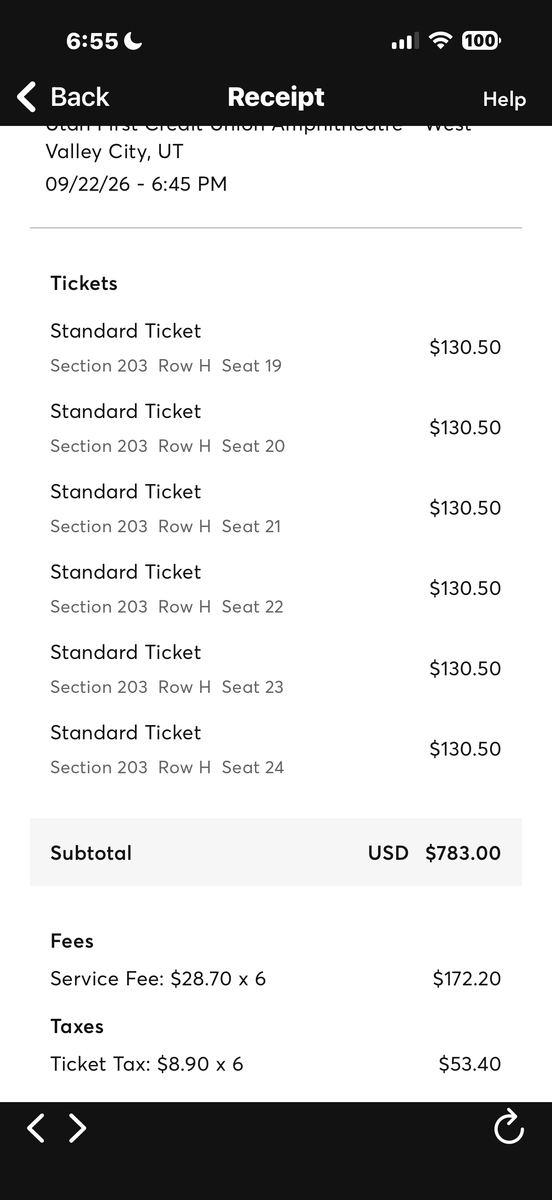Select the Standard Ticket for Seat 21
Image resolution: width=552 pixels, height=1200 pixels.
click(276, 508)
